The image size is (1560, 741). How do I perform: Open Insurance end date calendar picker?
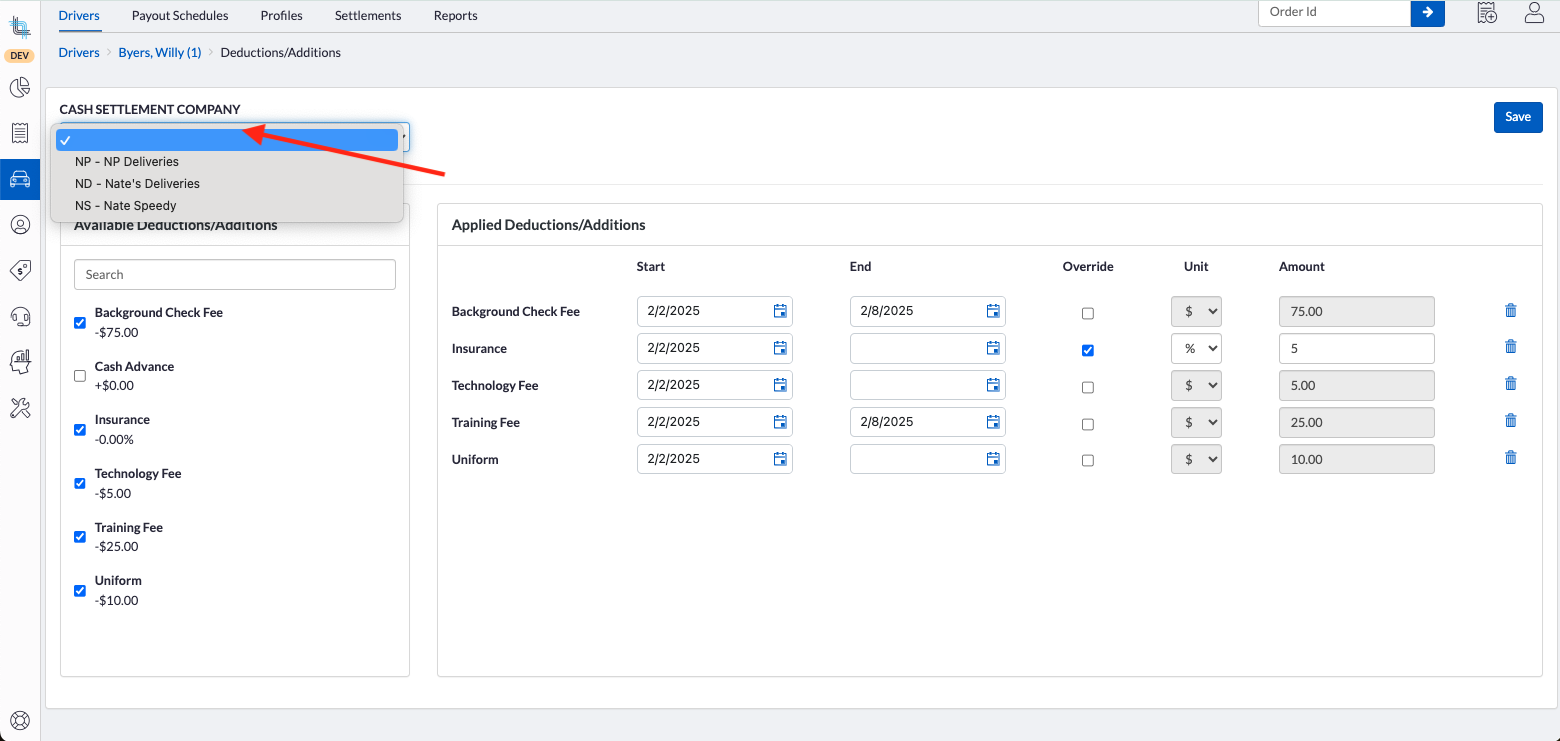pos(993,348)
